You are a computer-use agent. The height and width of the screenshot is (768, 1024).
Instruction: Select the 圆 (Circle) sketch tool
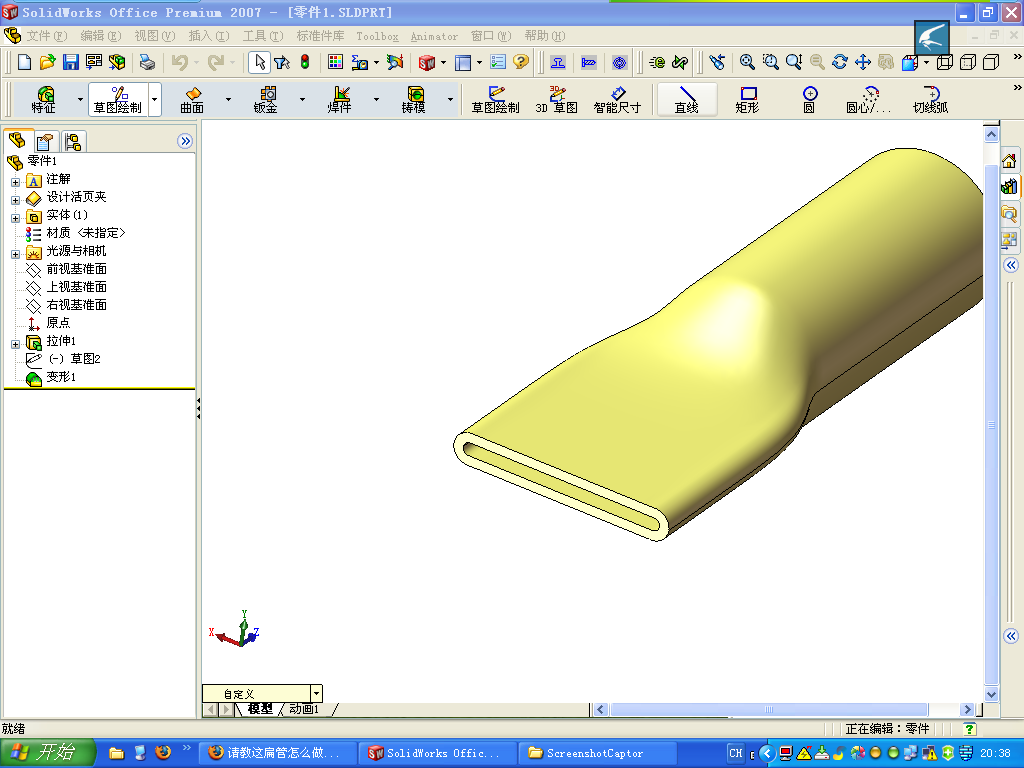pyautogui.click(x=808, y=100)
